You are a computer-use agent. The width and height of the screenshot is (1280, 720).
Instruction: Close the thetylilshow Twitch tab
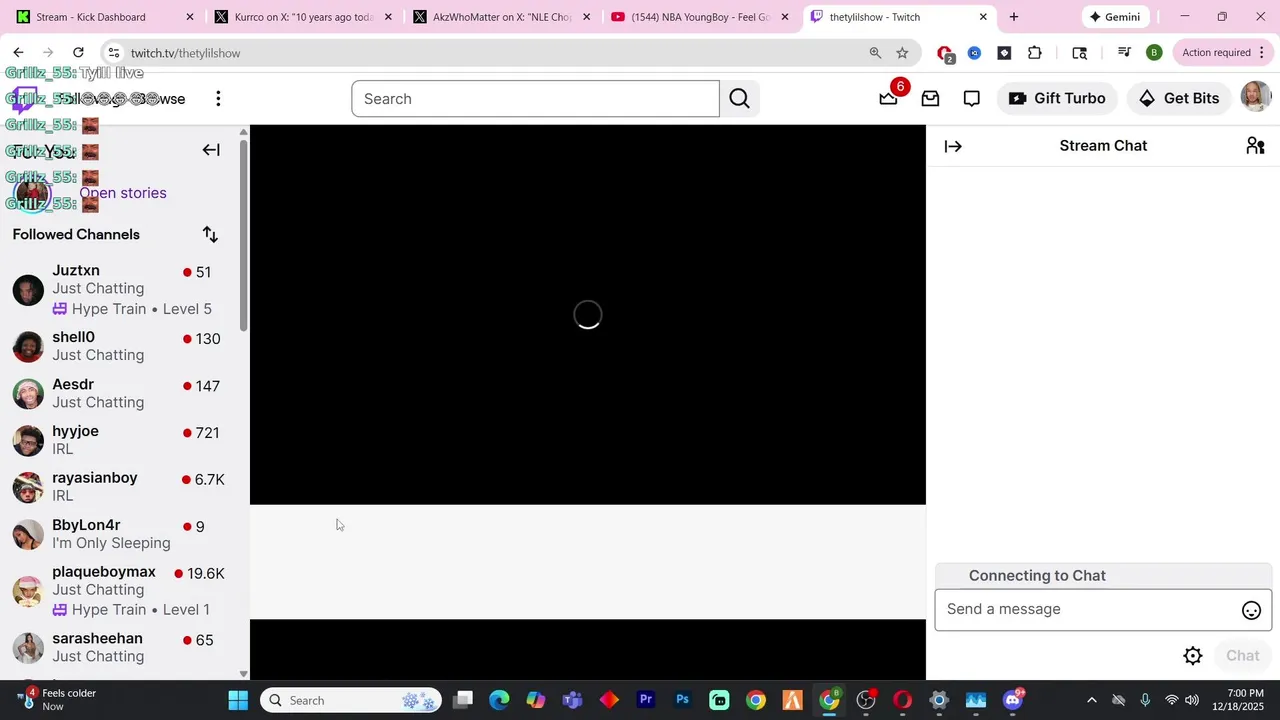pos(983,17)
